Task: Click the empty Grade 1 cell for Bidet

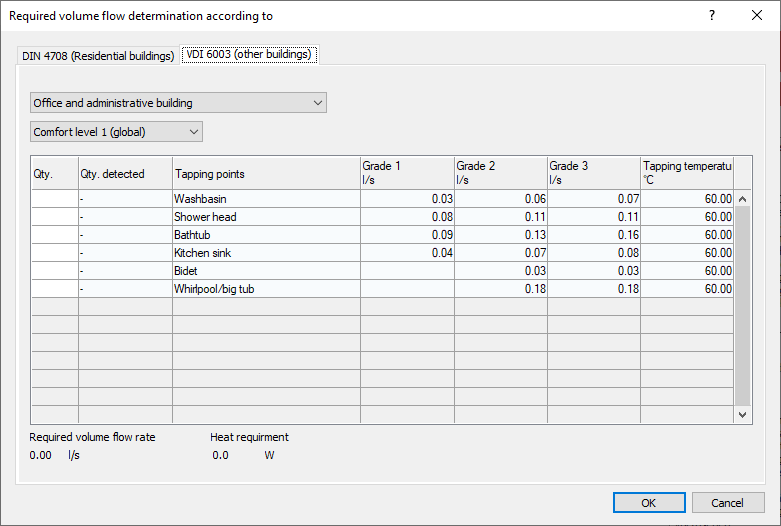Action: pos(407,270)
